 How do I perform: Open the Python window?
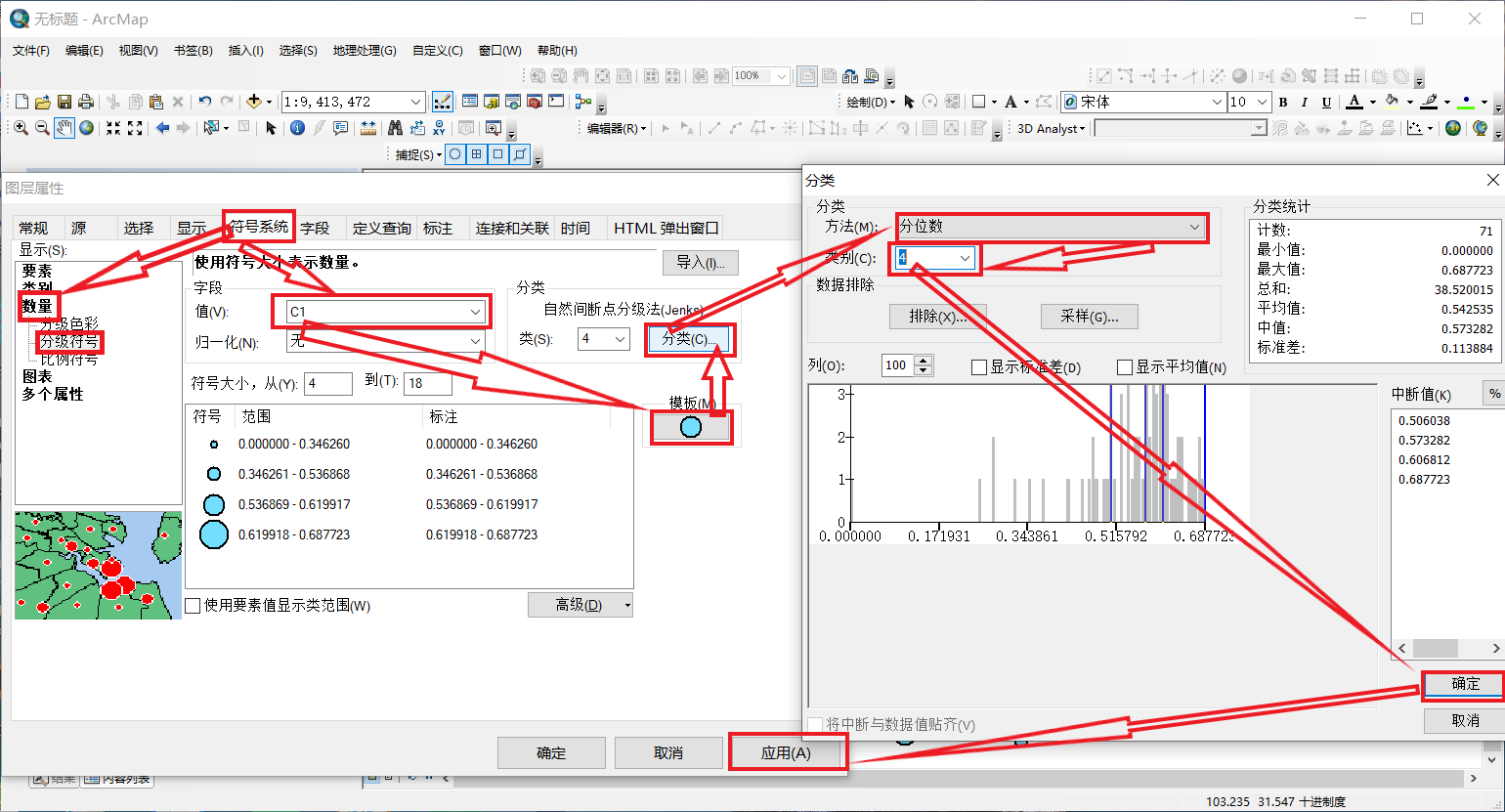tap(556, 102)
